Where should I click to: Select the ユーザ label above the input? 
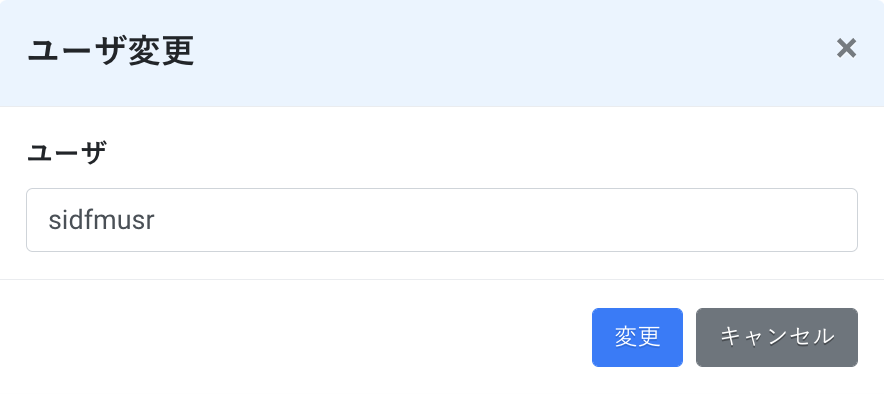point(67,153)
